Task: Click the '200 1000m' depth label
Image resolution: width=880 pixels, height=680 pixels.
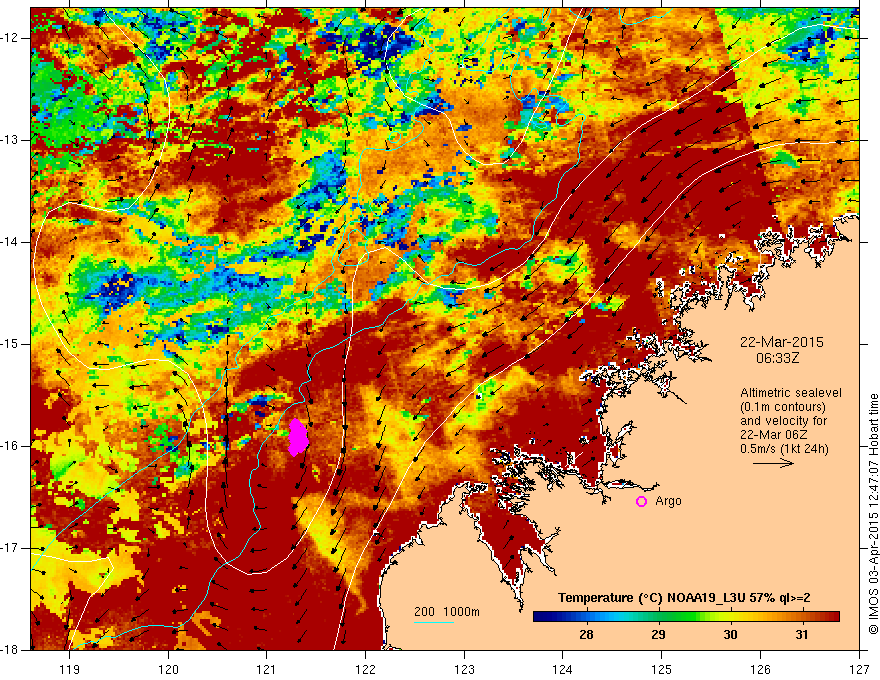Action: point(447,612)
